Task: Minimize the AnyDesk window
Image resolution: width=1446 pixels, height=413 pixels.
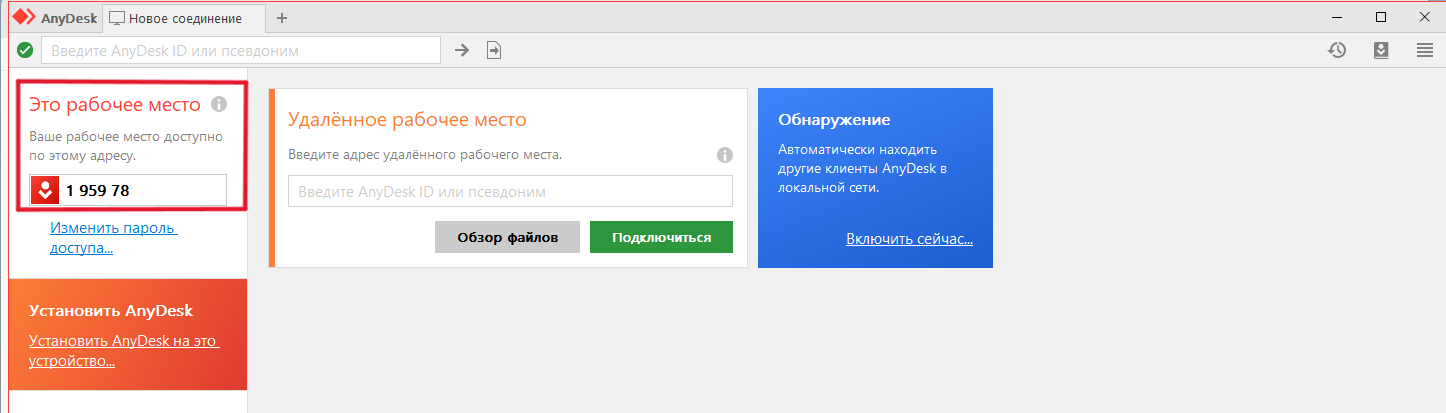Action: point(1337,17)
